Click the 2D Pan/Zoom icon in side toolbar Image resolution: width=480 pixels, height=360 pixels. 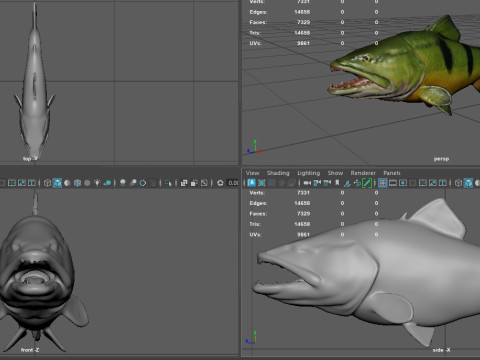coord(357,183)
